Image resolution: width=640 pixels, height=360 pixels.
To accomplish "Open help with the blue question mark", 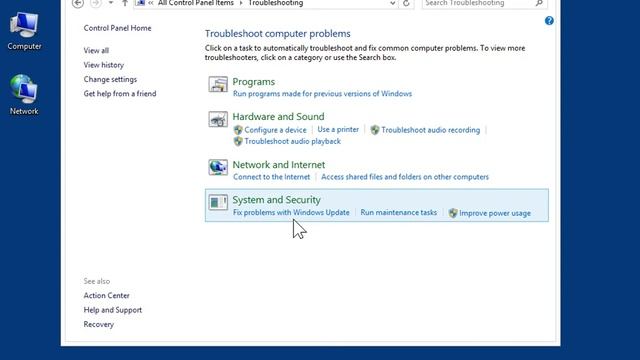I will point(549,21).
